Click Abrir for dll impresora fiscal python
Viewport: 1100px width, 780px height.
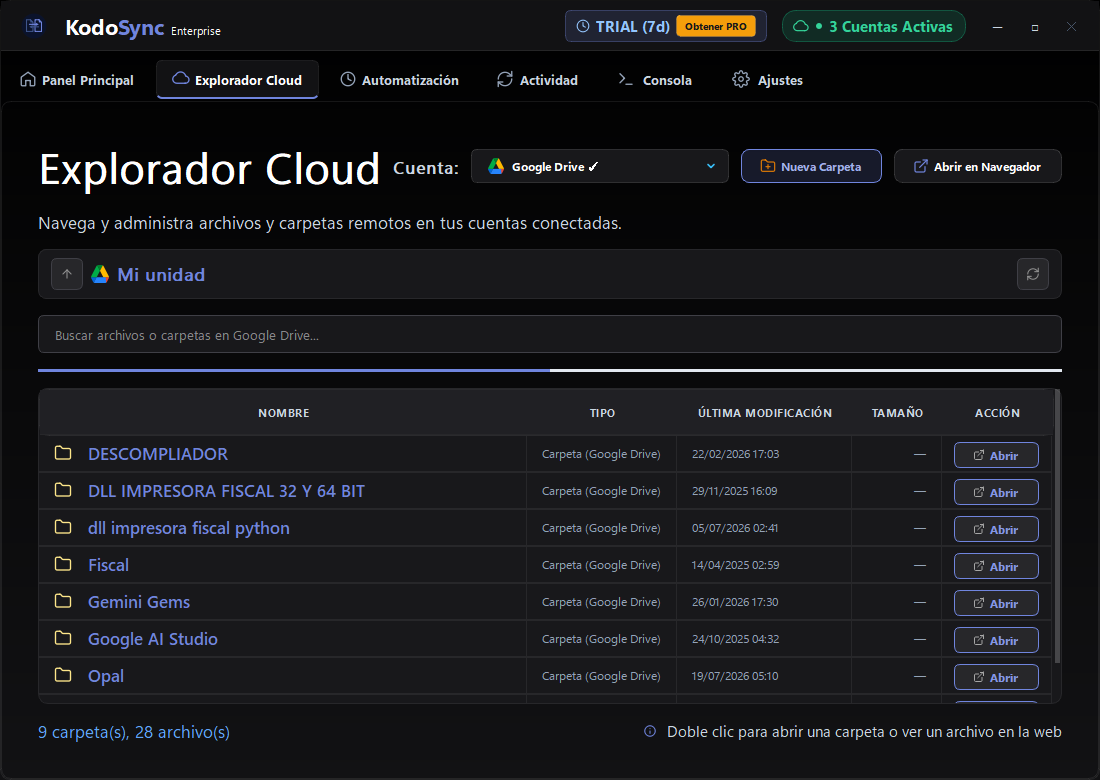point(996,530)
